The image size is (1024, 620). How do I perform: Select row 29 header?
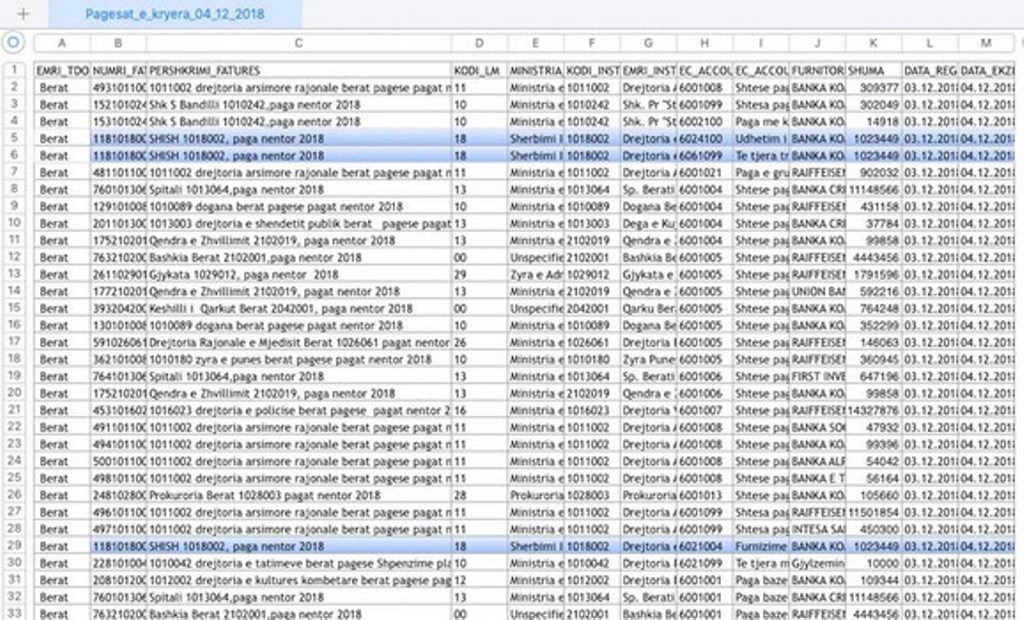click(14, 546)
